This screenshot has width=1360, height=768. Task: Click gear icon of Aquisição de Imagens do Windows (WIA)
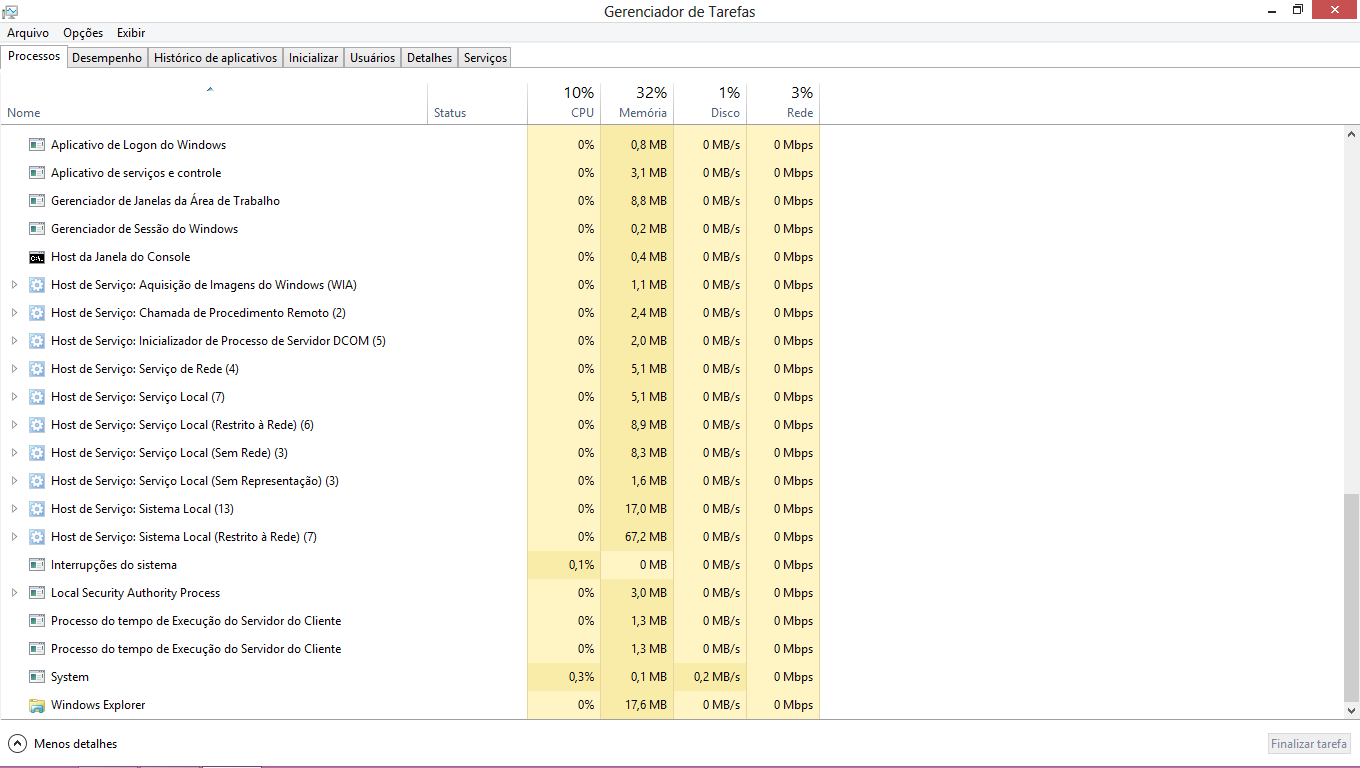[37, 285]
